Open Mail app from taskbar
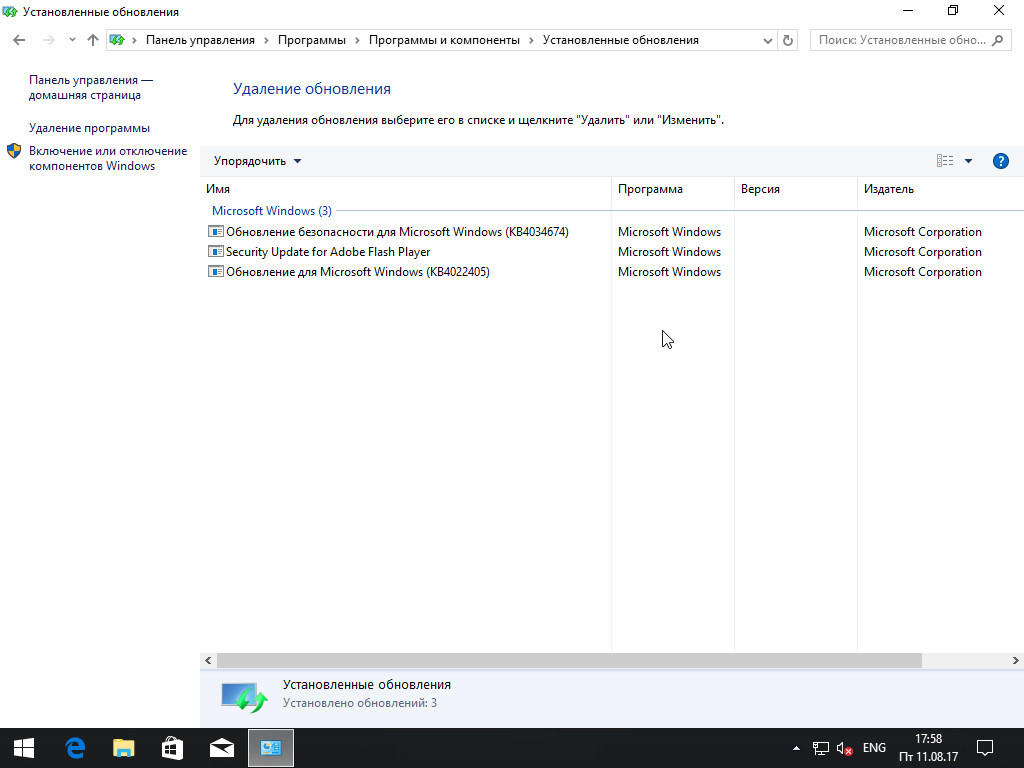Screen dimensions: 1024x768 (x=222, y=748)
